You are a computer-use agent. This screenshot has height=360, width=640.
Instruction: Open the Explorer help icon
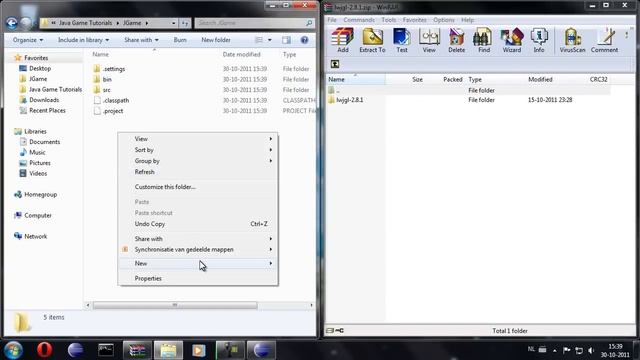click(304, 40)
